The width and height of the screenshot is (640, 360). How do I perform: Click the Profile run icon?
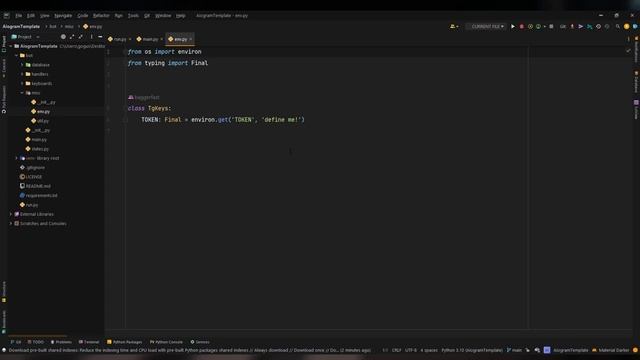(x=538, y=27)
